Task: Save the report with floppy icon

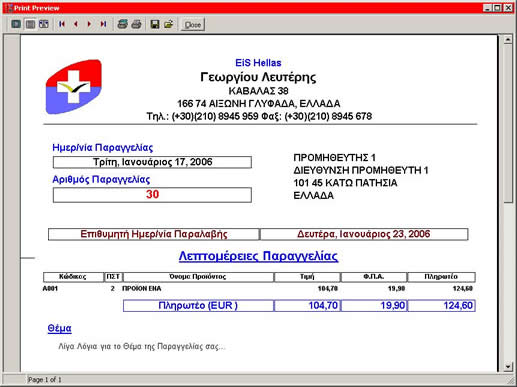Action: coord(155,24)
